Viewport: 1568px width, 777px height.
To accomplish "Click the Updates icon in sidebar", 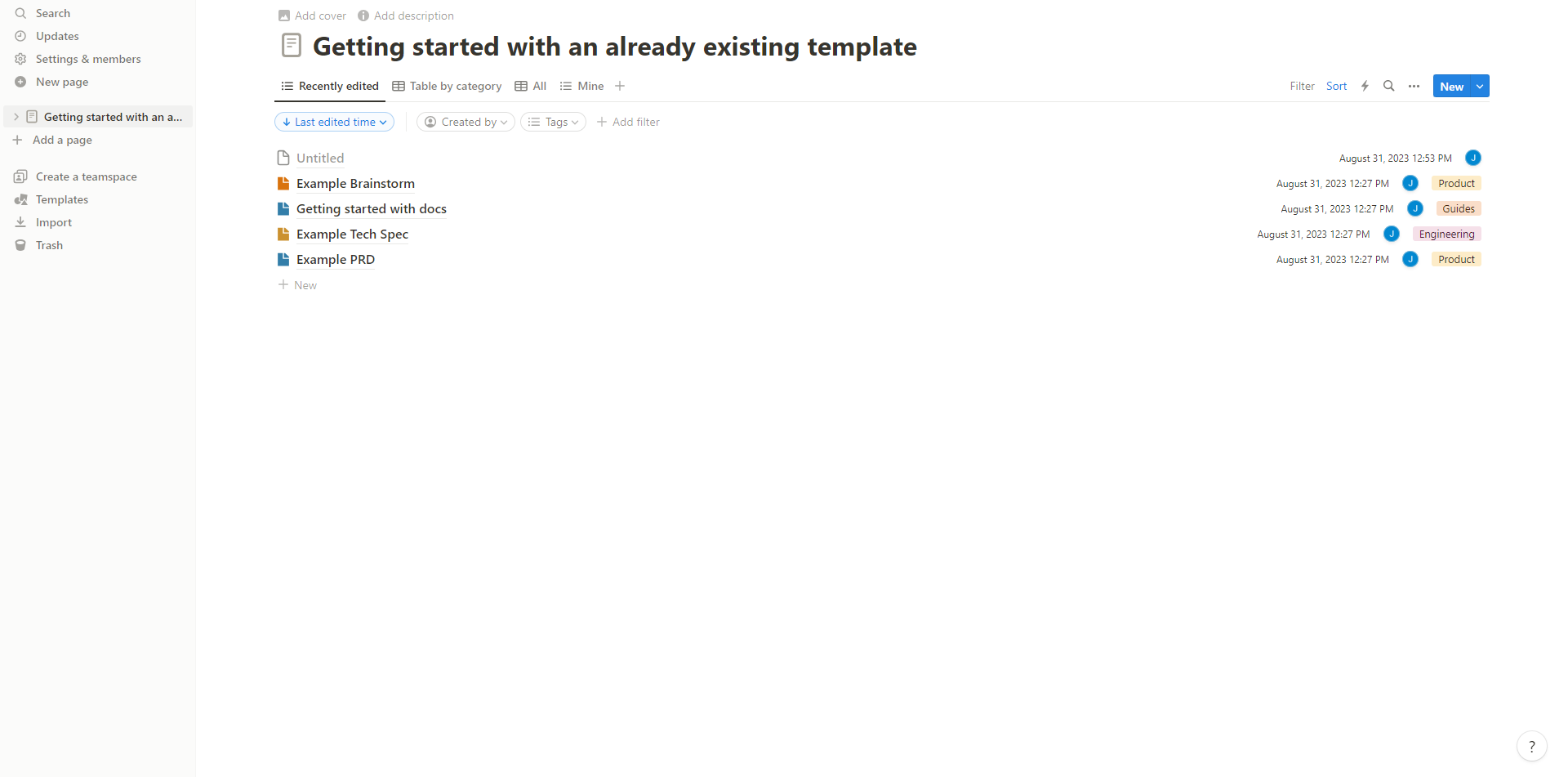I will click(20, 36).
